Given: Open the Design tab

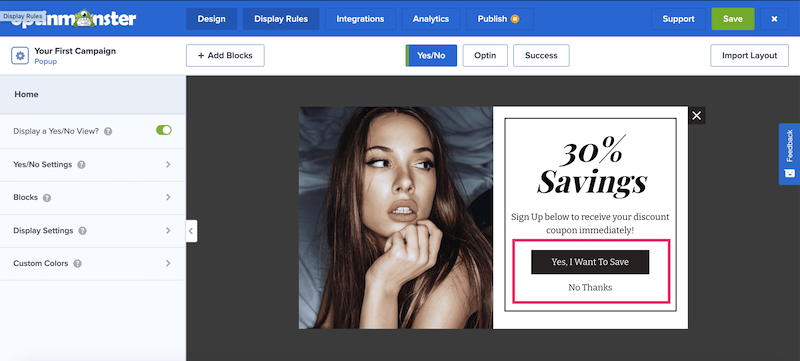Looking at the screenshot, I should [x=211, y=19].
